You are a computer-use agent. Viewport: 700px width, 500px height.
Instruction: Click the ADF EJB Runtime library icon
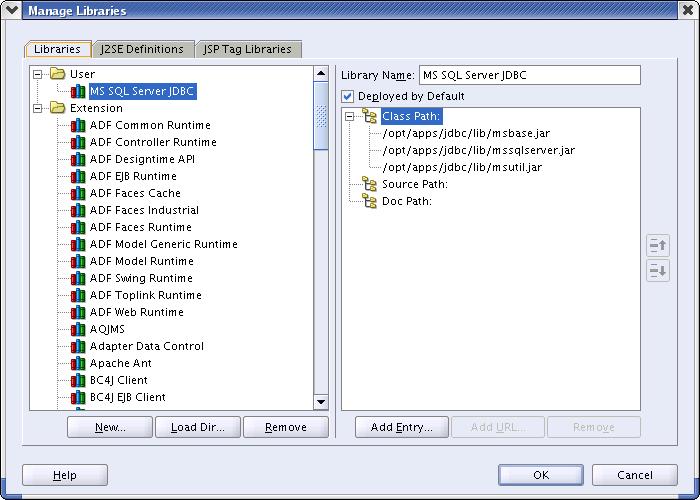78,176
